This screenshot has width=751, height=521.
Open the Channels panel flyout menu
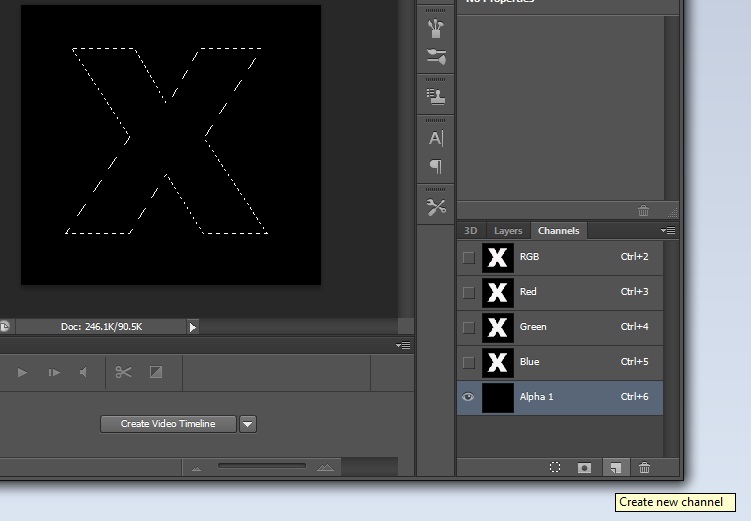pyautogui.click(x=668, y=231)
